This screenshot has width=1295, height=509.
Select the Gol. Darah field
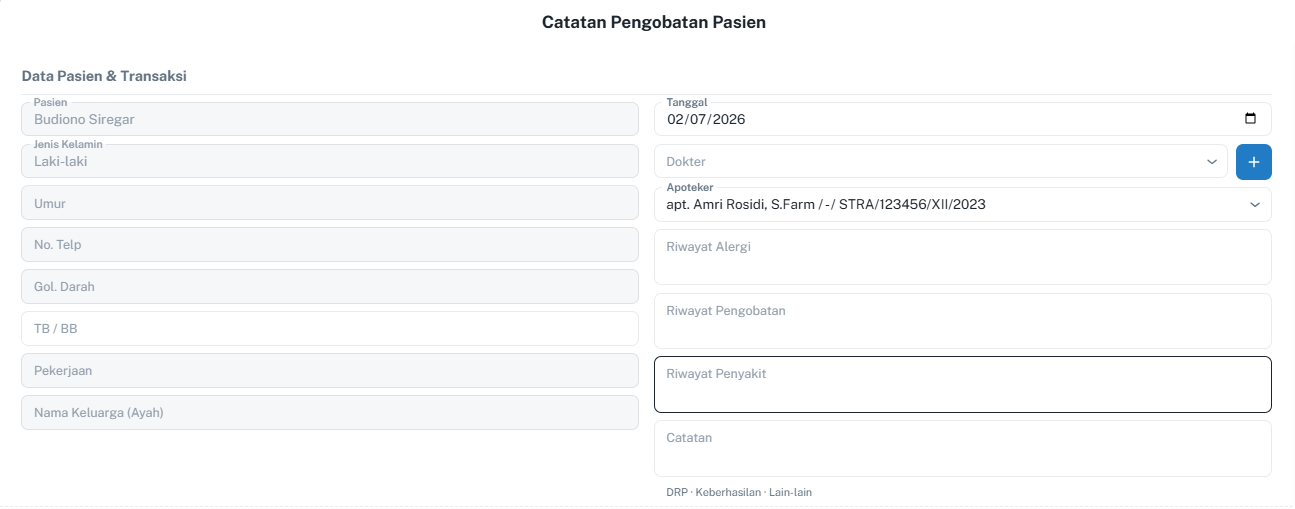coord(330,287)
